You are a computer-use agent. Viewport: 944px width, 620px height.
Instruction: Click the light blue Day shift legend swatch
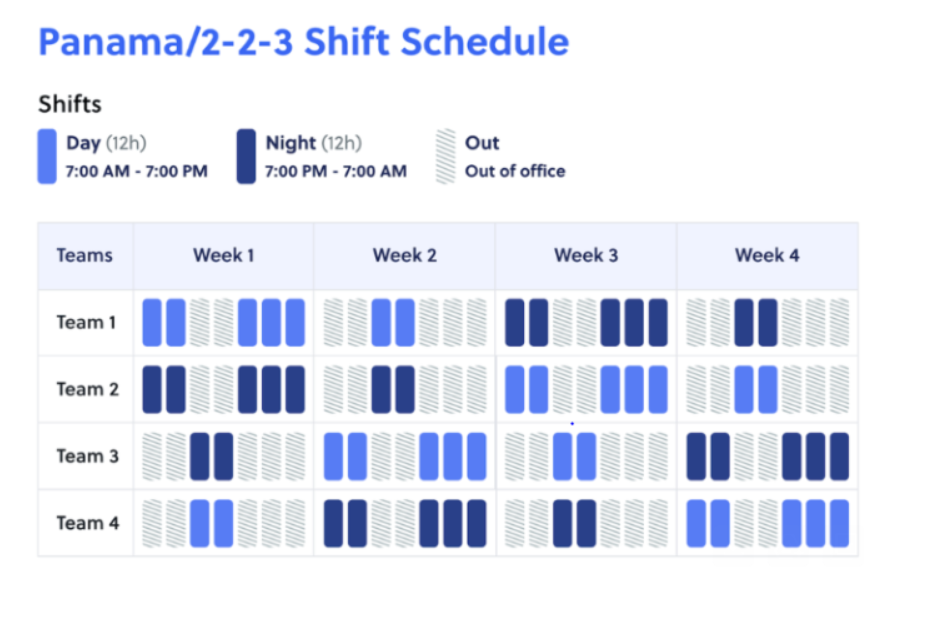click(x=47, y=156)
